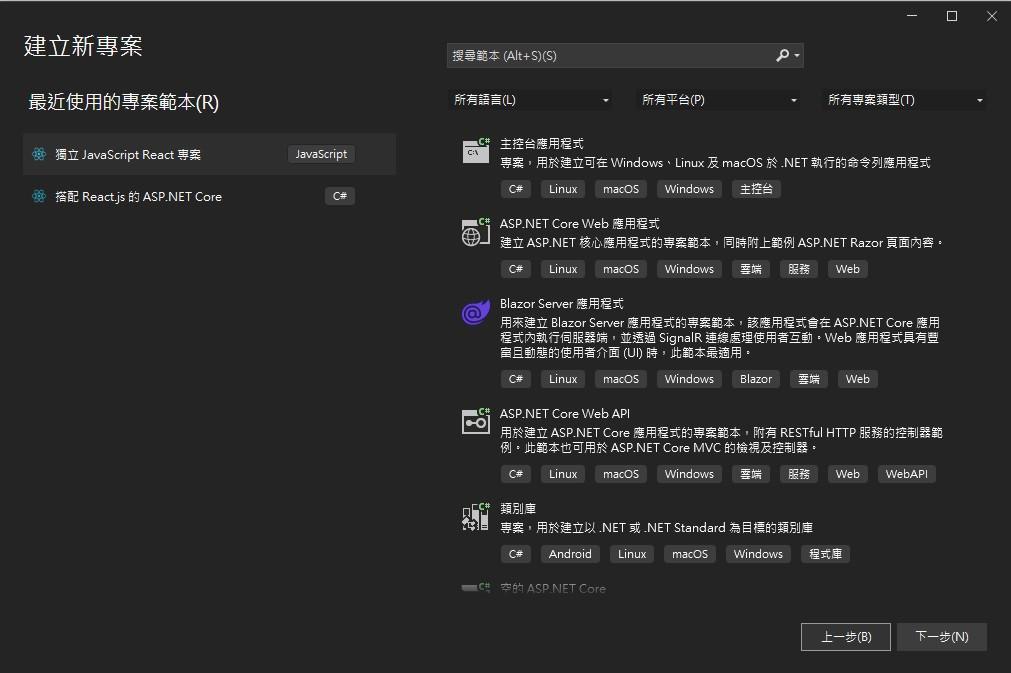Select the Blazor Server 應用程式 title
The width and height of the screenshot is (1011, 673).
coord(562,304)
